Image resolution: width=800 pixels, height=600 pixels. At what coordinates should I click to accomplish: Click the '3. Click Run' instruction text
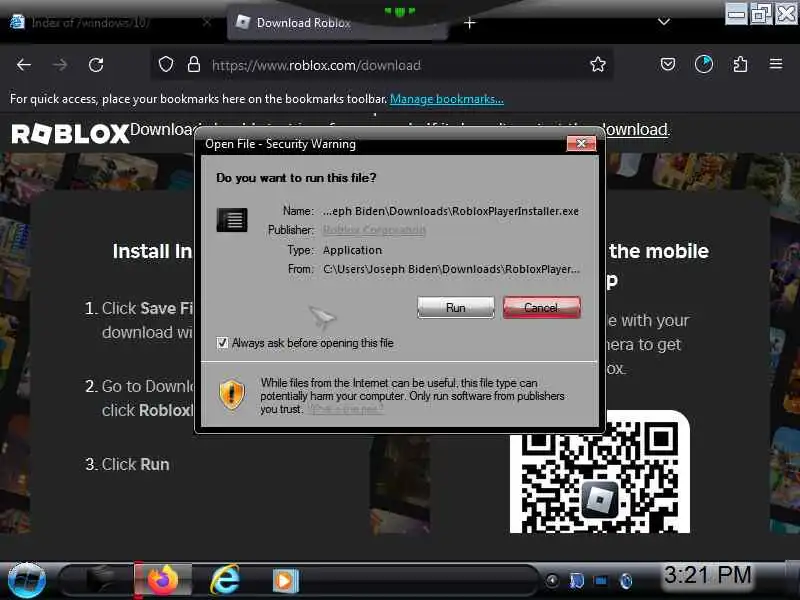127,464
